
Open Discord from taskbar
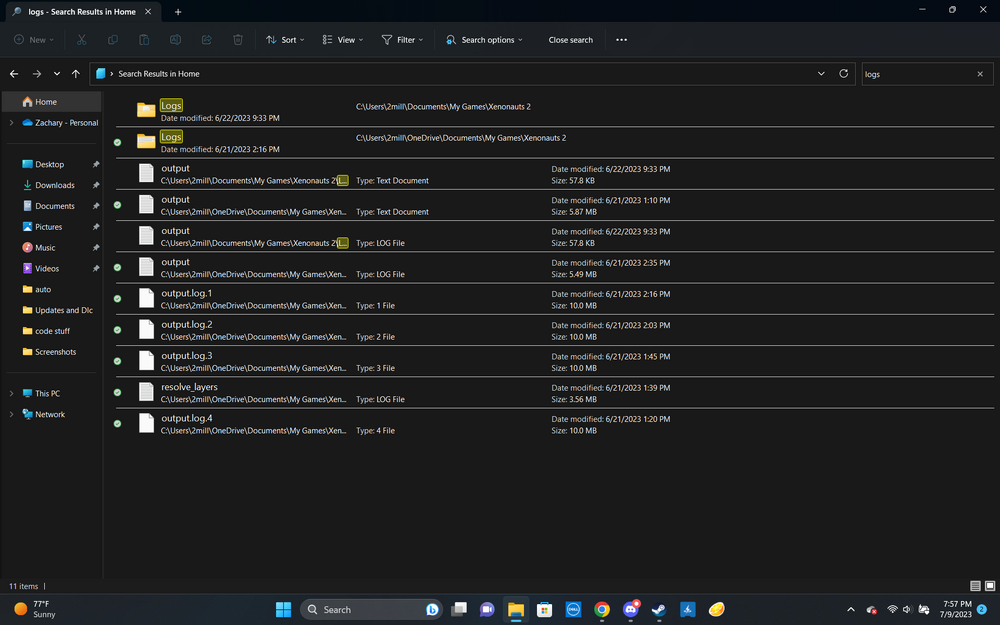[631, 610]
